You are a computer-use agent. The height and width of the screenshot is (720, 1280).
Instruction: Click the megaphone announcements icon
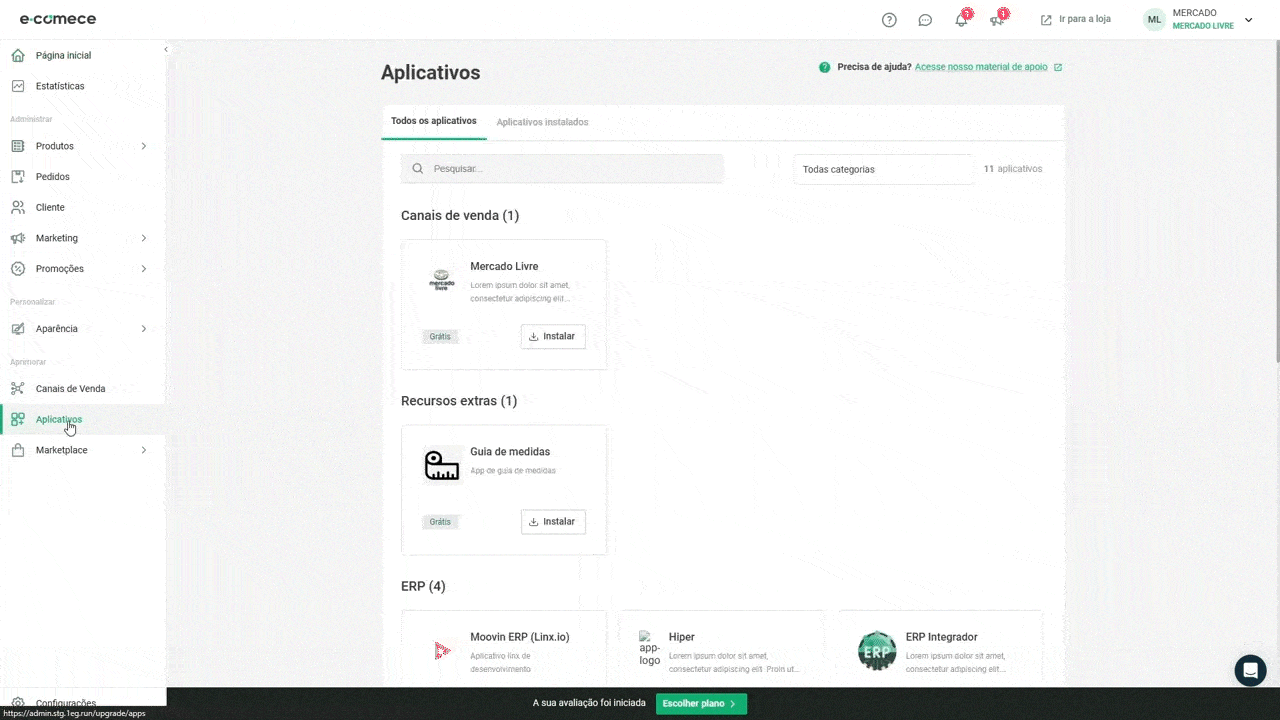point(996,20)
